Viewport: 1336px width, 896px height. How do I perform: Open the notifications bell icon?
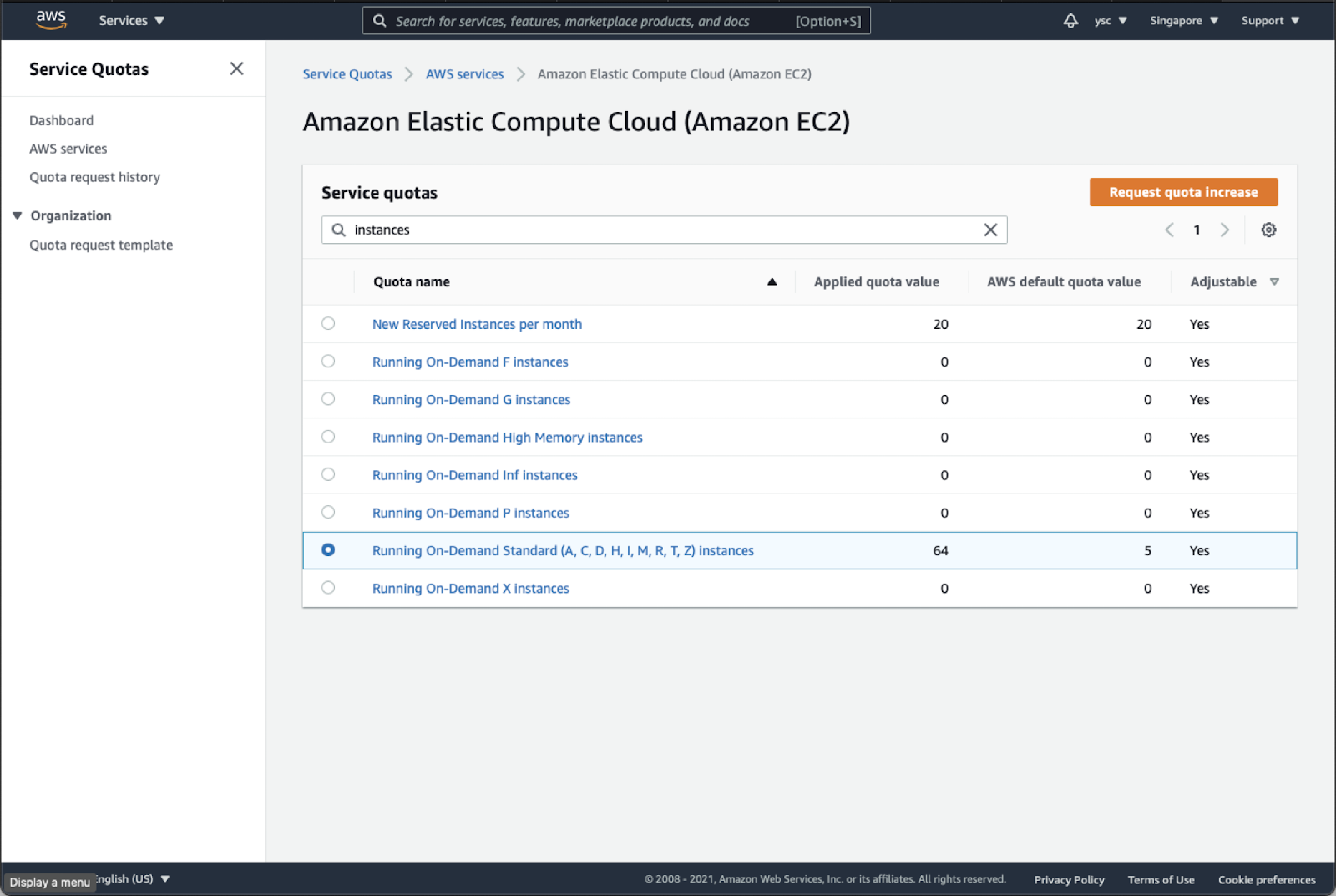tap(1070, 20)
